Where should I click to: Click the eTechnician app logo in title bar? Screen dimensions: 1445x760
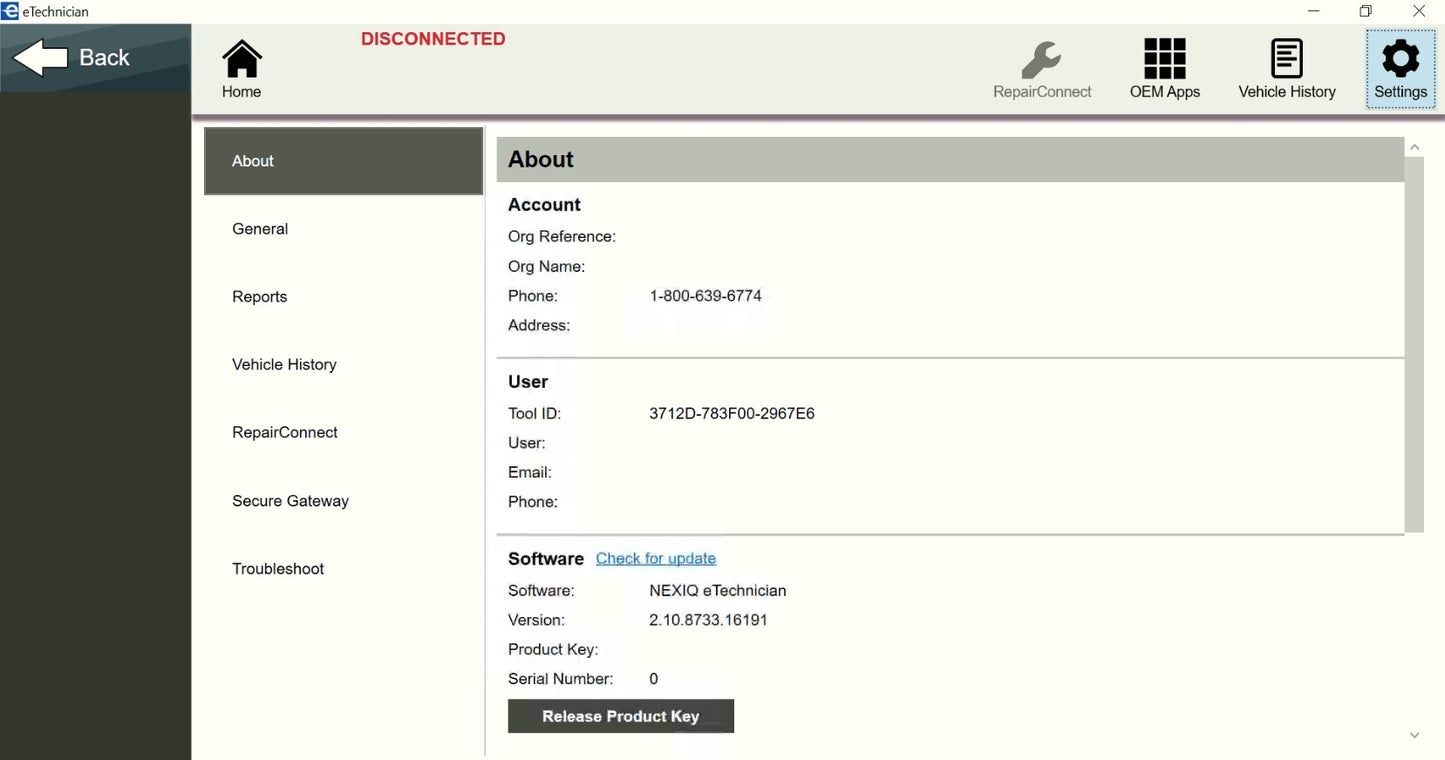point(10,11)
